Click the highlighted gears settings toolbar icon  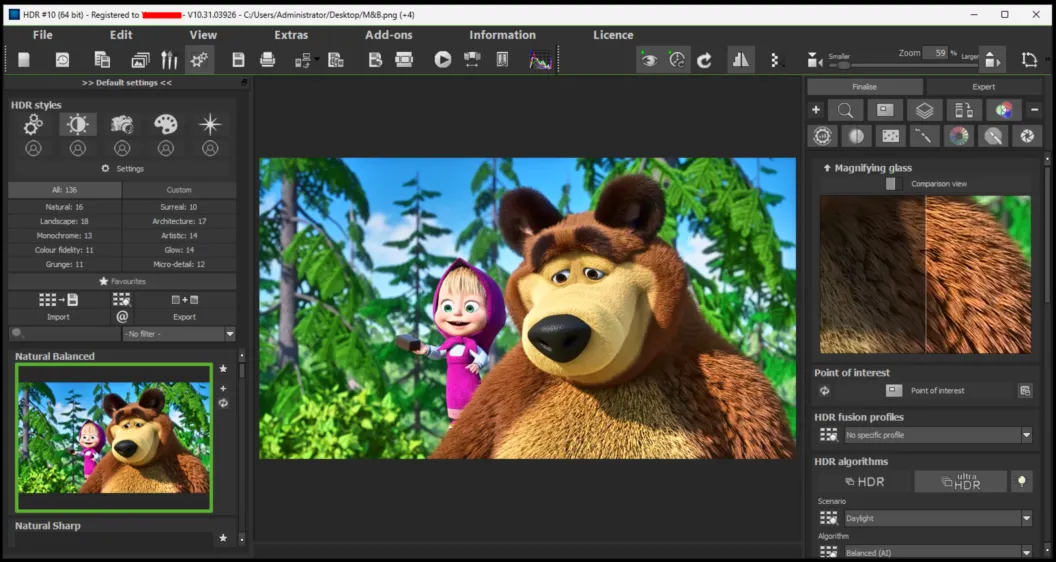click(199, 60)
